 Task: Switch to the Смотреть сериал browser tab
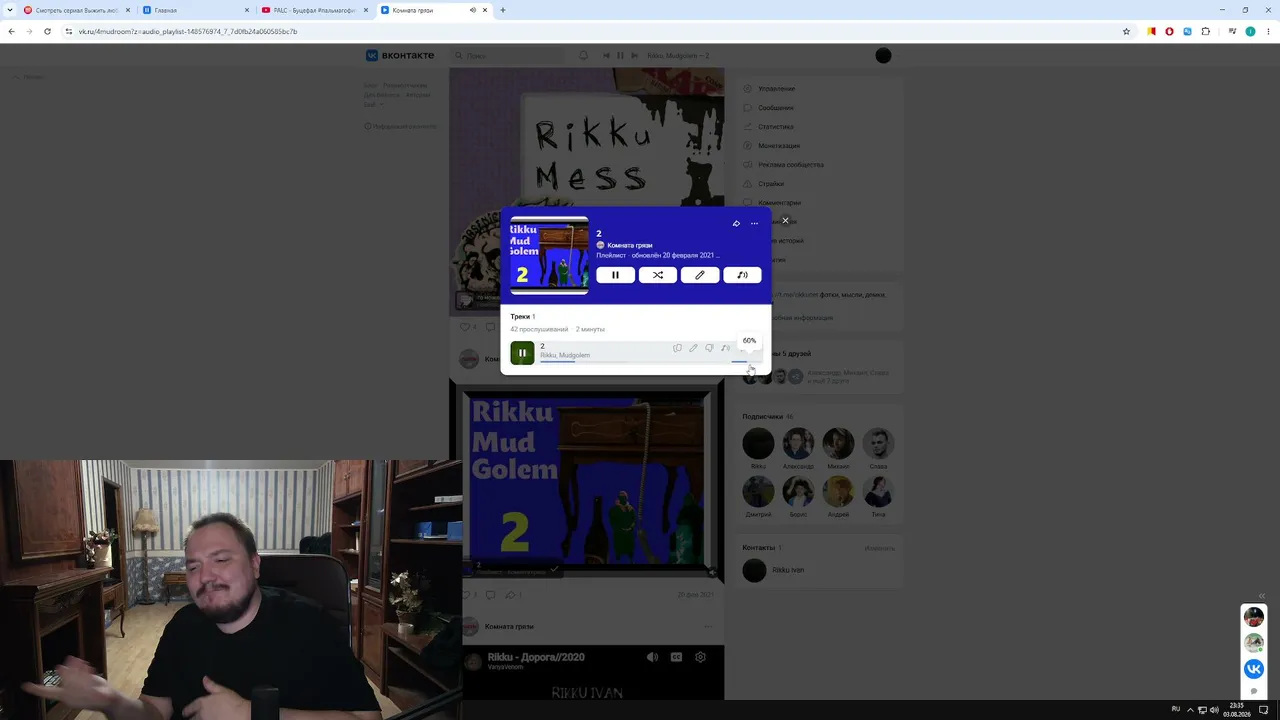click(77, 10)
